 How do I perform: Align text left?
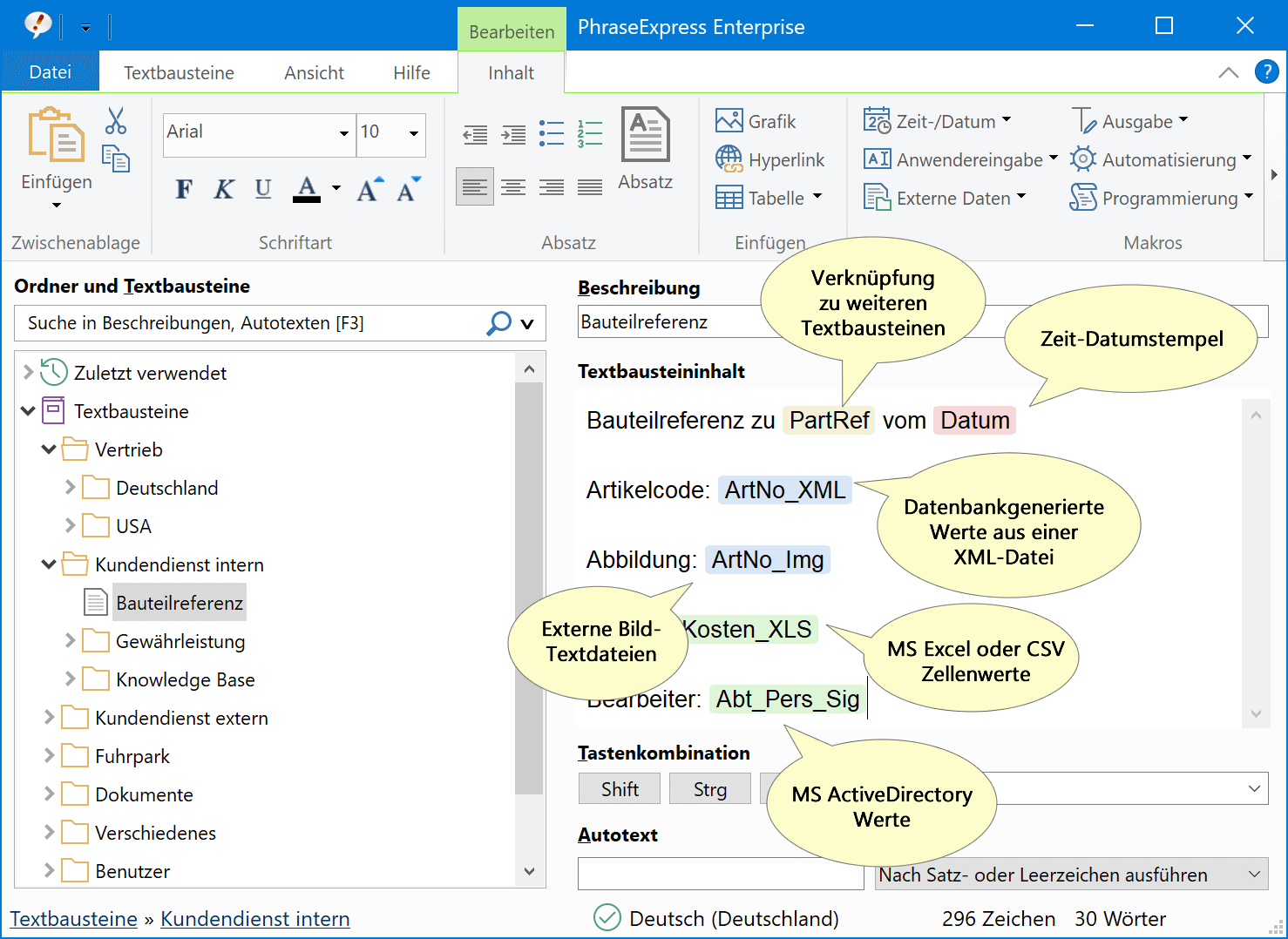pos(475,186)
